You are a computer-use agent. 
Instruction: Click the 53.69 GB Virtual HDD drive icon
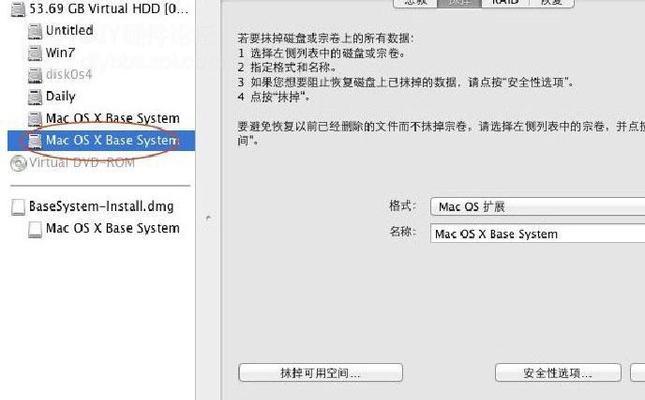[x=18, y=9]
